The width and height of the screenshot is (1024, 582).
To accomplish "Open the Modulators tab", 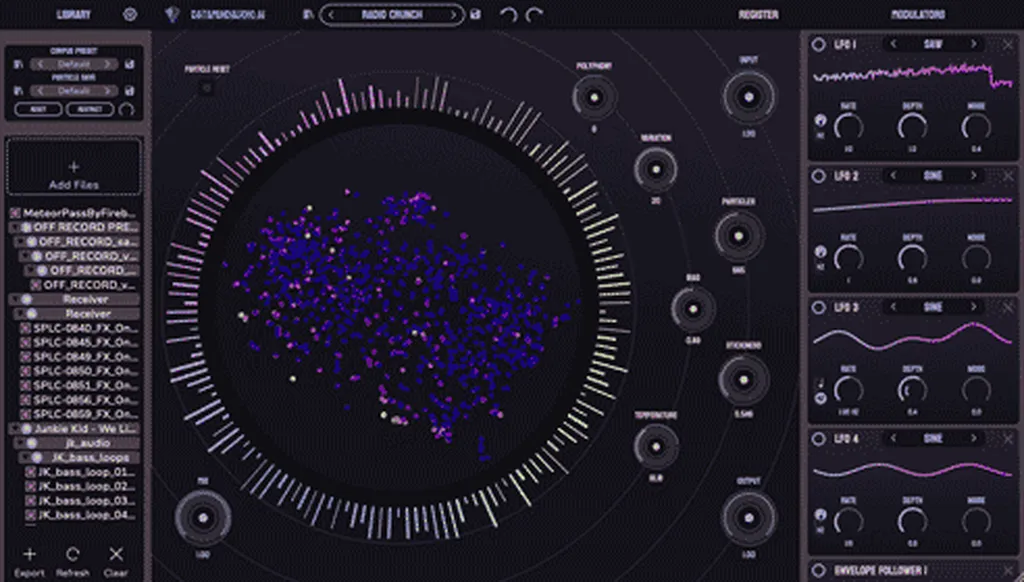I will coord(917,15).
